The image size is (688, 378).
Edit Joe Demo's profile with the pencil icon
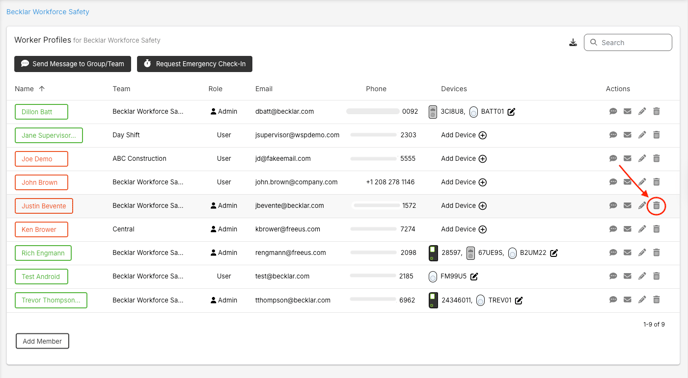coord(642,158)
